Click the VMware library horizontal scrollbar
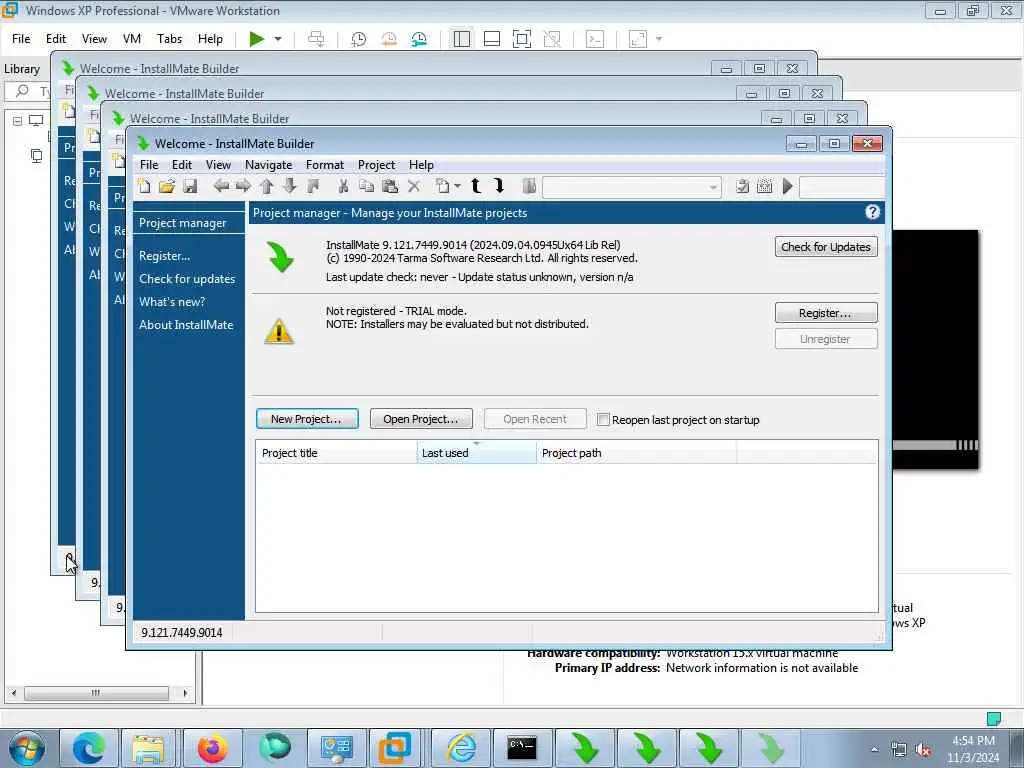Viewport: 1024px width, 768px height. pos(96,692)
